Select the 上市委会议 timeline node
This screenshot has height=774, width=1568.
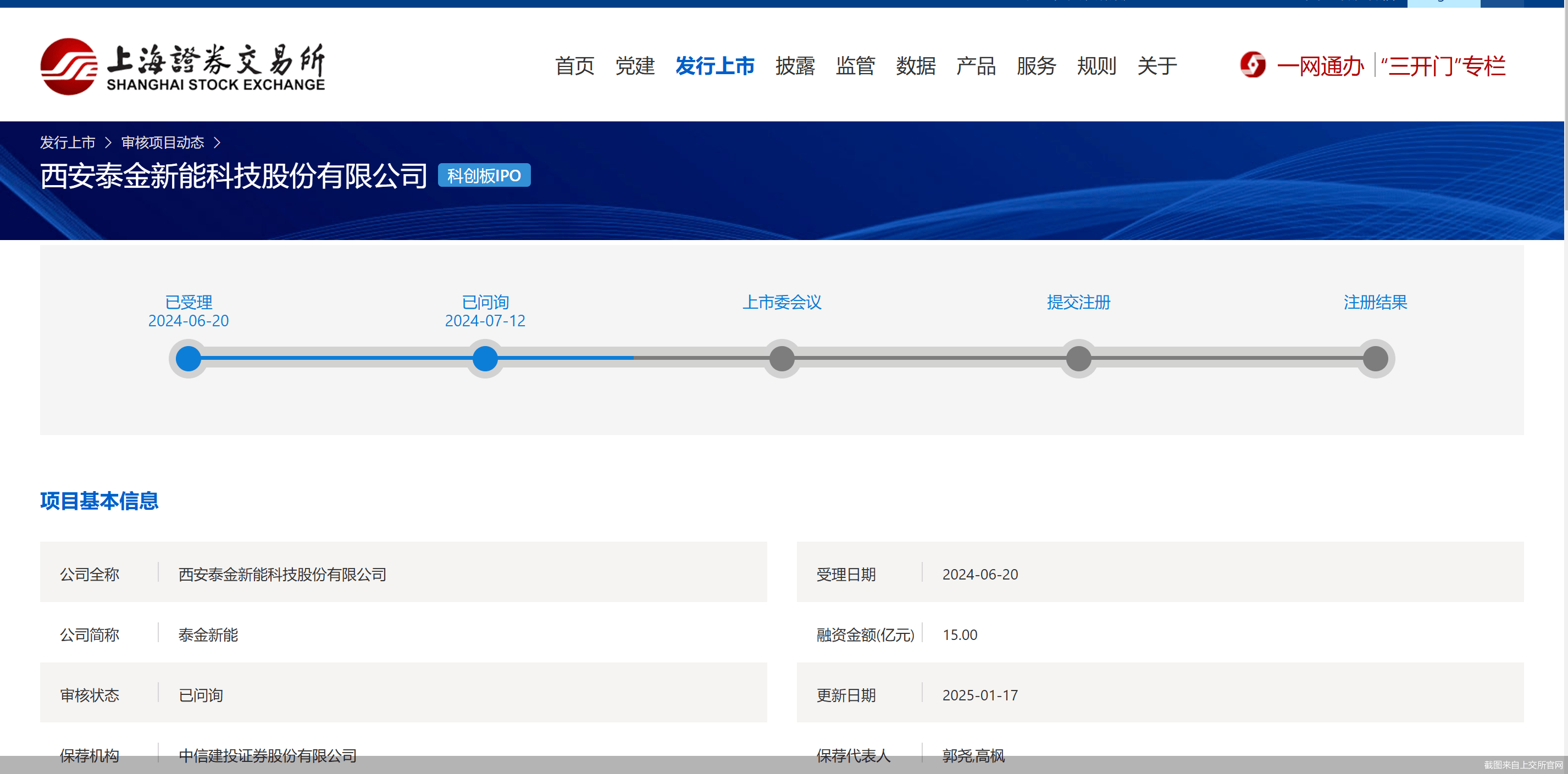click(x=782, y=358)
